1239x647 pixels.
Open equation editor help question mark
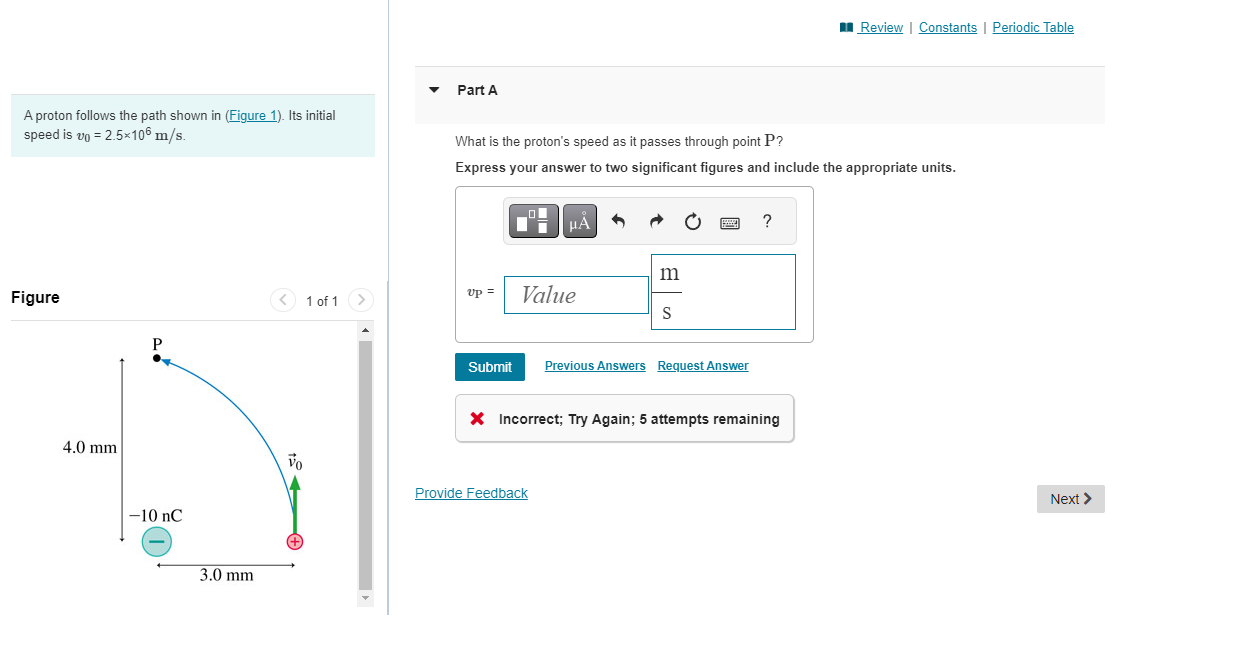pos(766,221)
